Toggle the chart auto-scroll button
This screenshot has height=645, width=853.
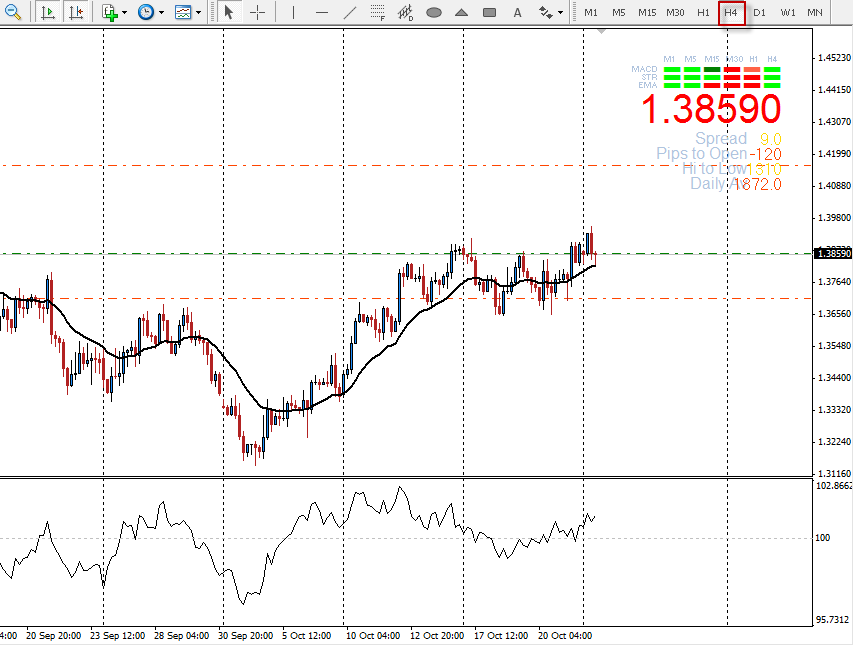pos(47,13)
